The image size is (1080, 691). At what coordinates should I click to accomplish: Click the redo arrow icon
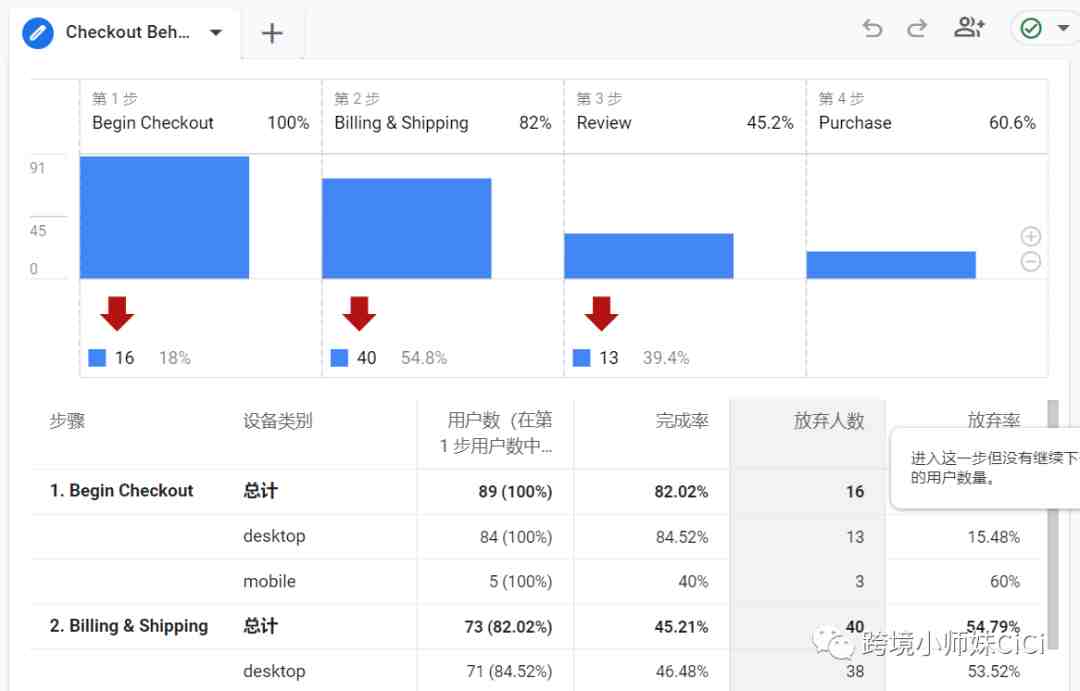coord(917,28)
